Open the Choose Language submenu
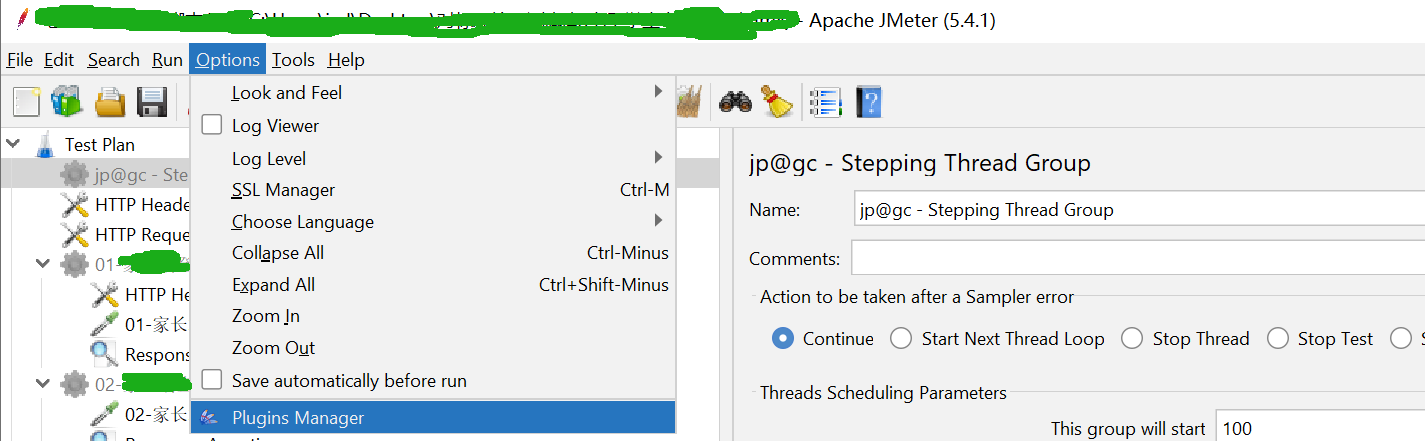Image resolution: width=1425 pixels, height=441 pixels. point(433,221)
